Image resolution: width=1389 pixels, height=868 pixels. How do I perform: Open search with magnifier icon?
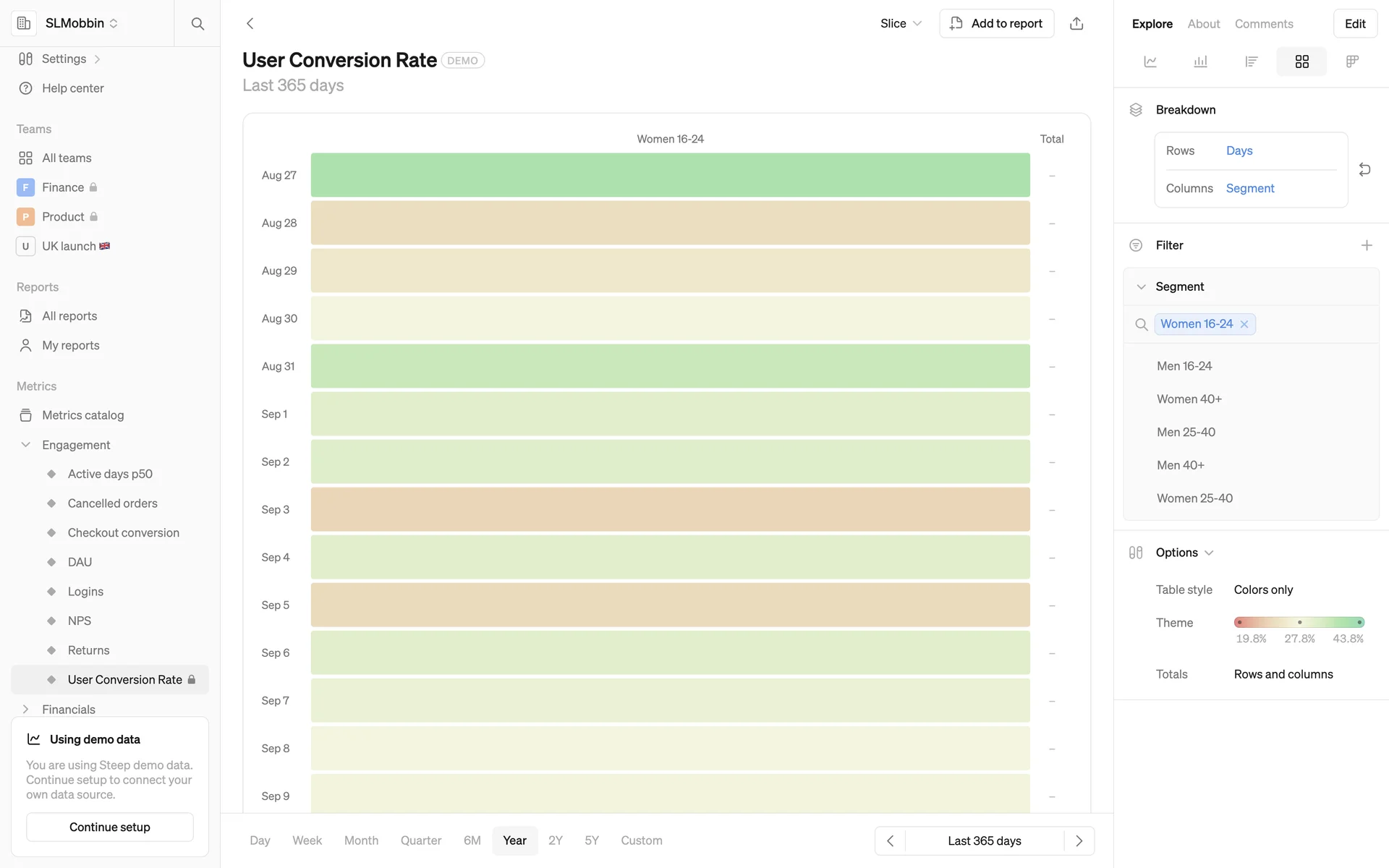click(x=197, y=24)
